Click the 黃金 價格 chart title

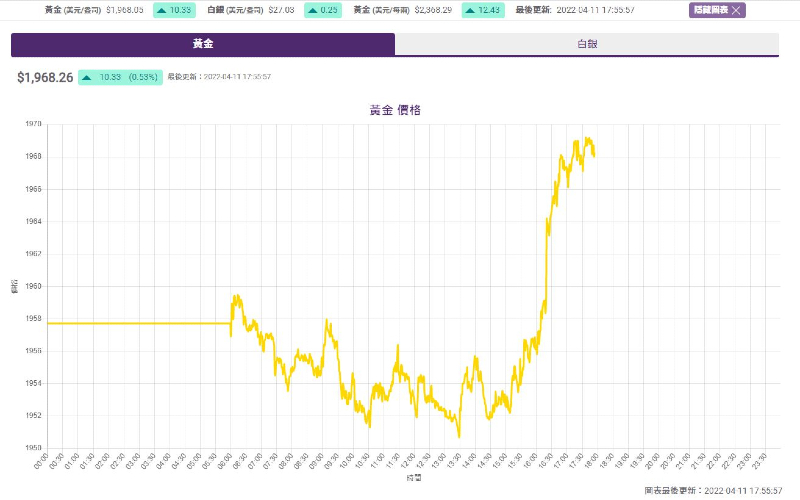pos(395,110)
